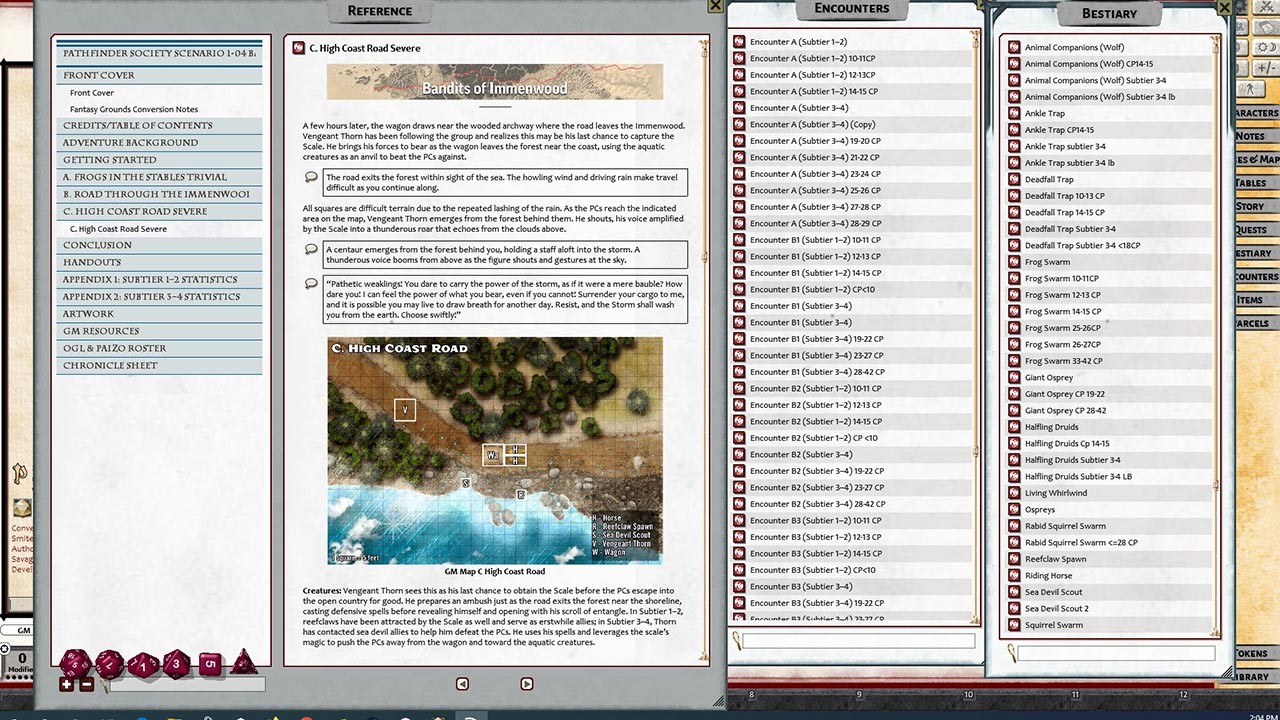Roll the d6 die from the dice bar
The height and width of the screenshot is (720, 1280).
(x=212, y=662)
